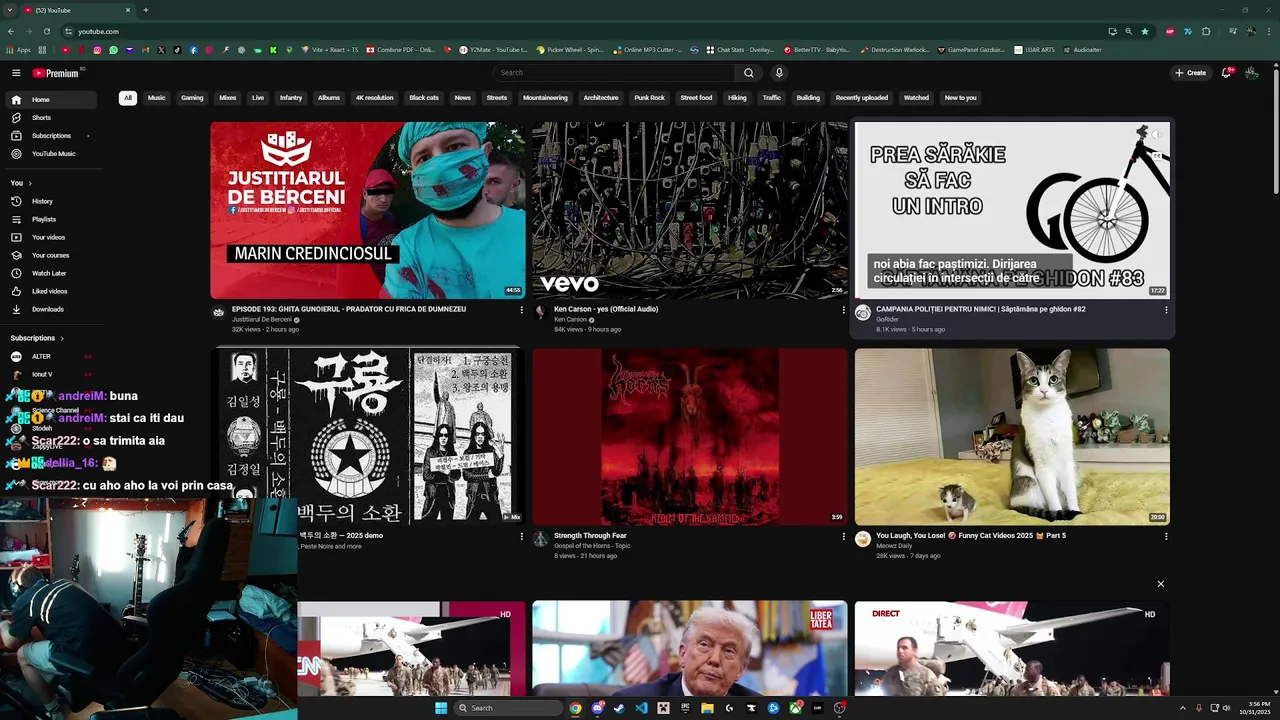Open a new browser tab
Screen dimensions: 1280x720
146,10
